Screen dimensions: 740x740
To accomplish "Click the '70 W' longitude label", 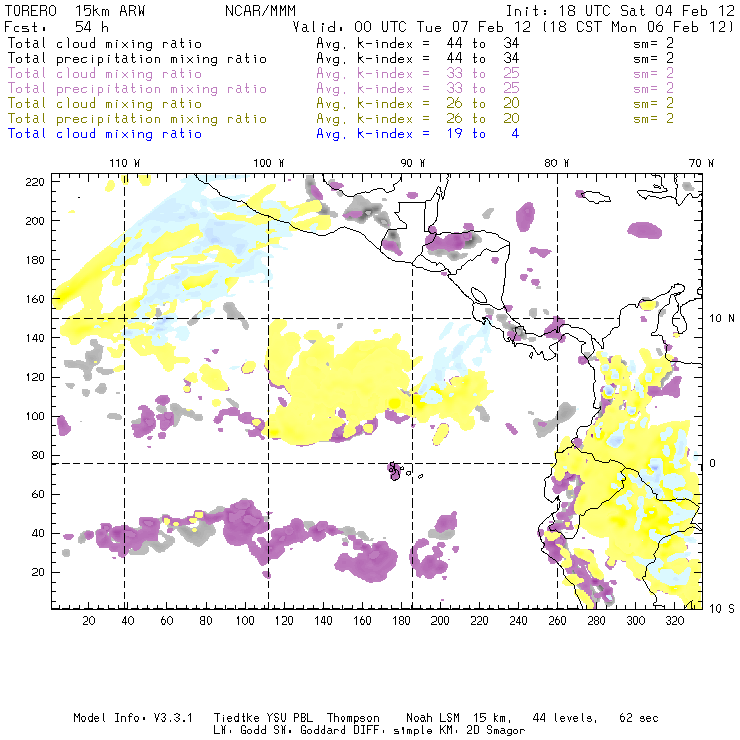I will (701, 163).
